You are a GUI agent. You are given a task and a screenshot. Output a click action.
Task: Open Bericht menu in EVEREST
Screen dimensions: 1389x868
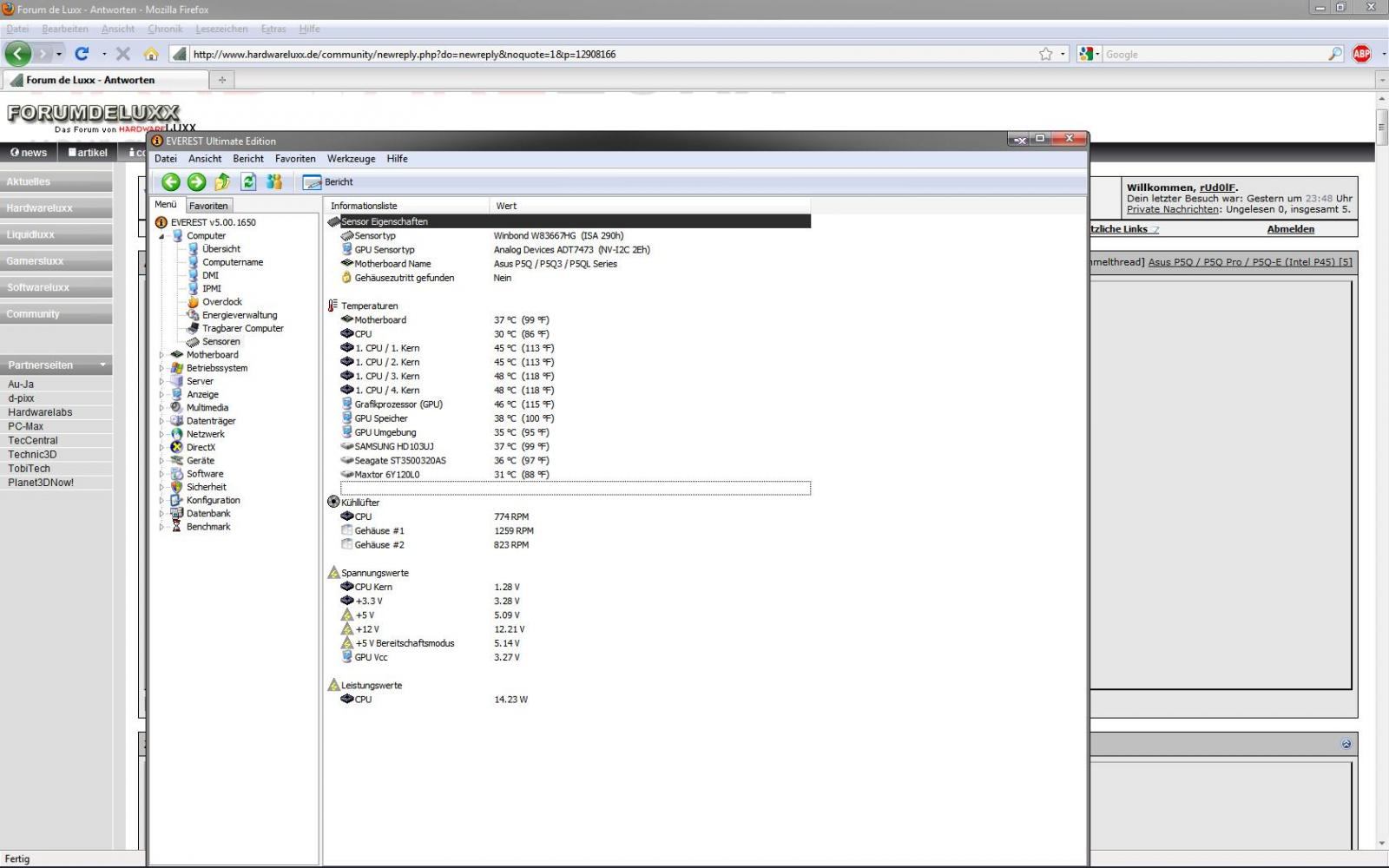(x=248, y=159)
